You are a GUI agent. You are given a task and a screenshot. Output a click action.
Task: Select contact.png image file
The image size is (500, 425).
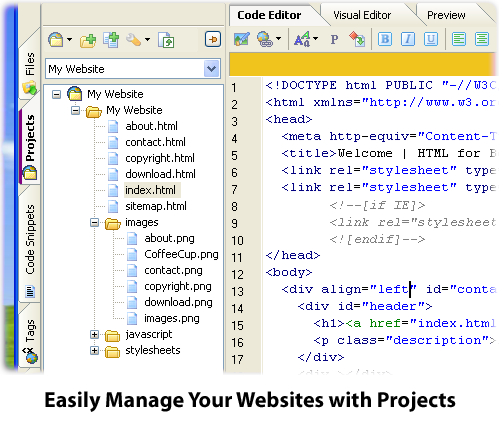click(173, 270)
